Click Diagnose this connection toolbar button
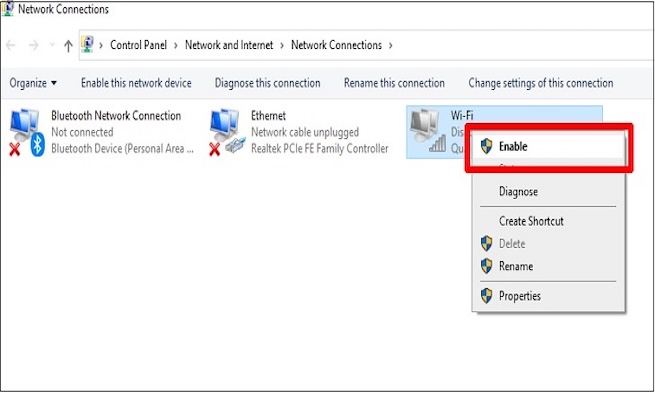The image size is (655, 393). click(267, 83)
